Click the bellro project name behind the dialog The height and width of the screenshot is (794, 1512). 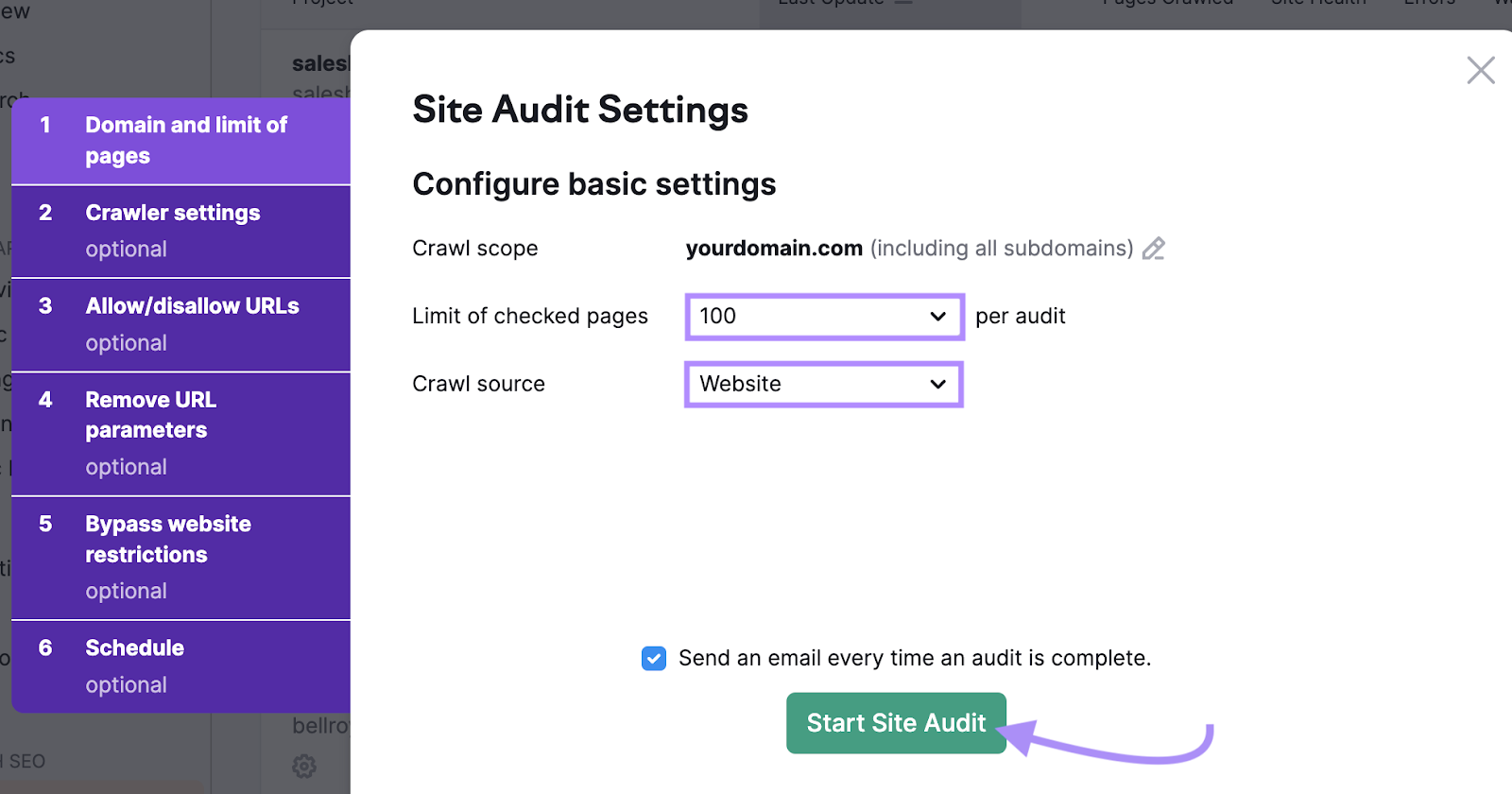coord(320,726)
